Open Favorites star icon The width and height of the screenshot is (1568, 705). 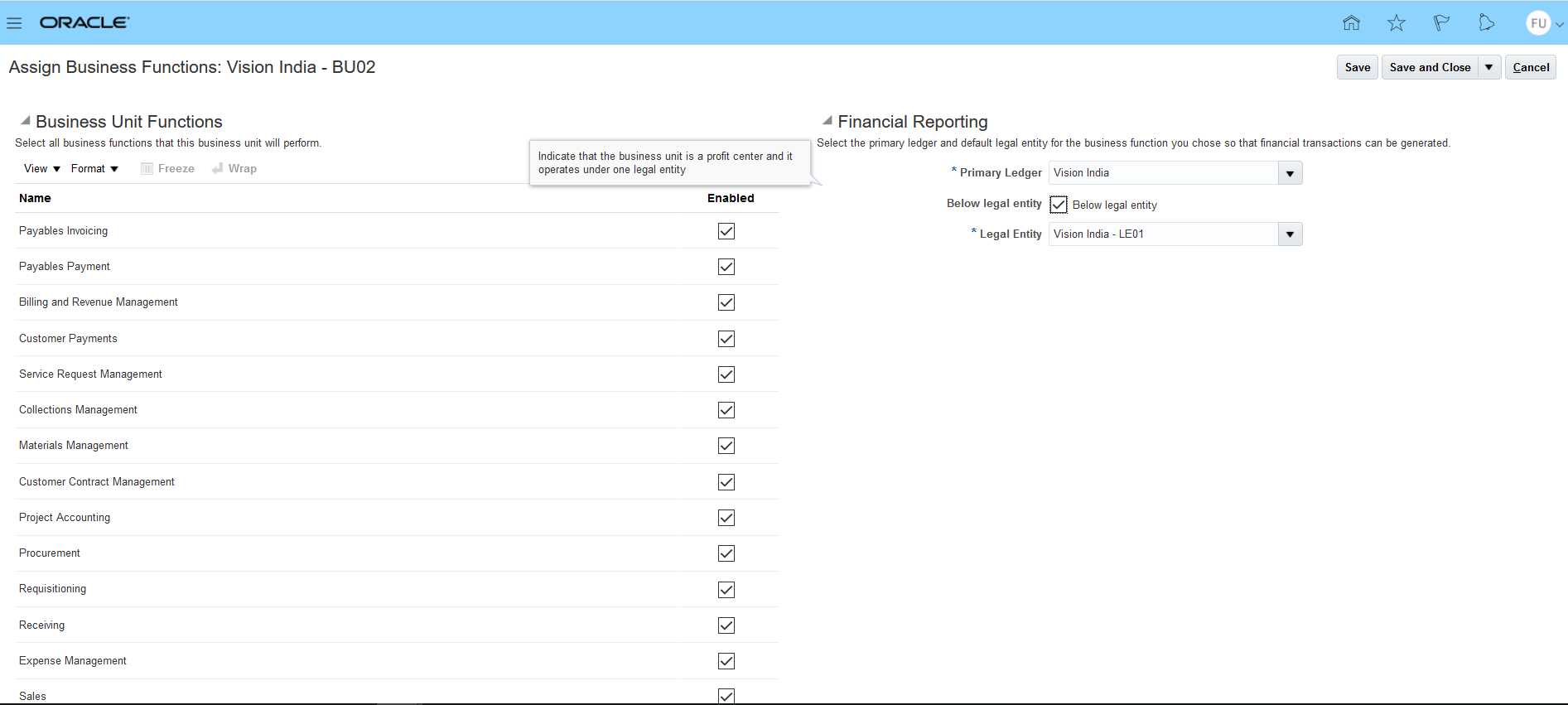pos(1397,23)
